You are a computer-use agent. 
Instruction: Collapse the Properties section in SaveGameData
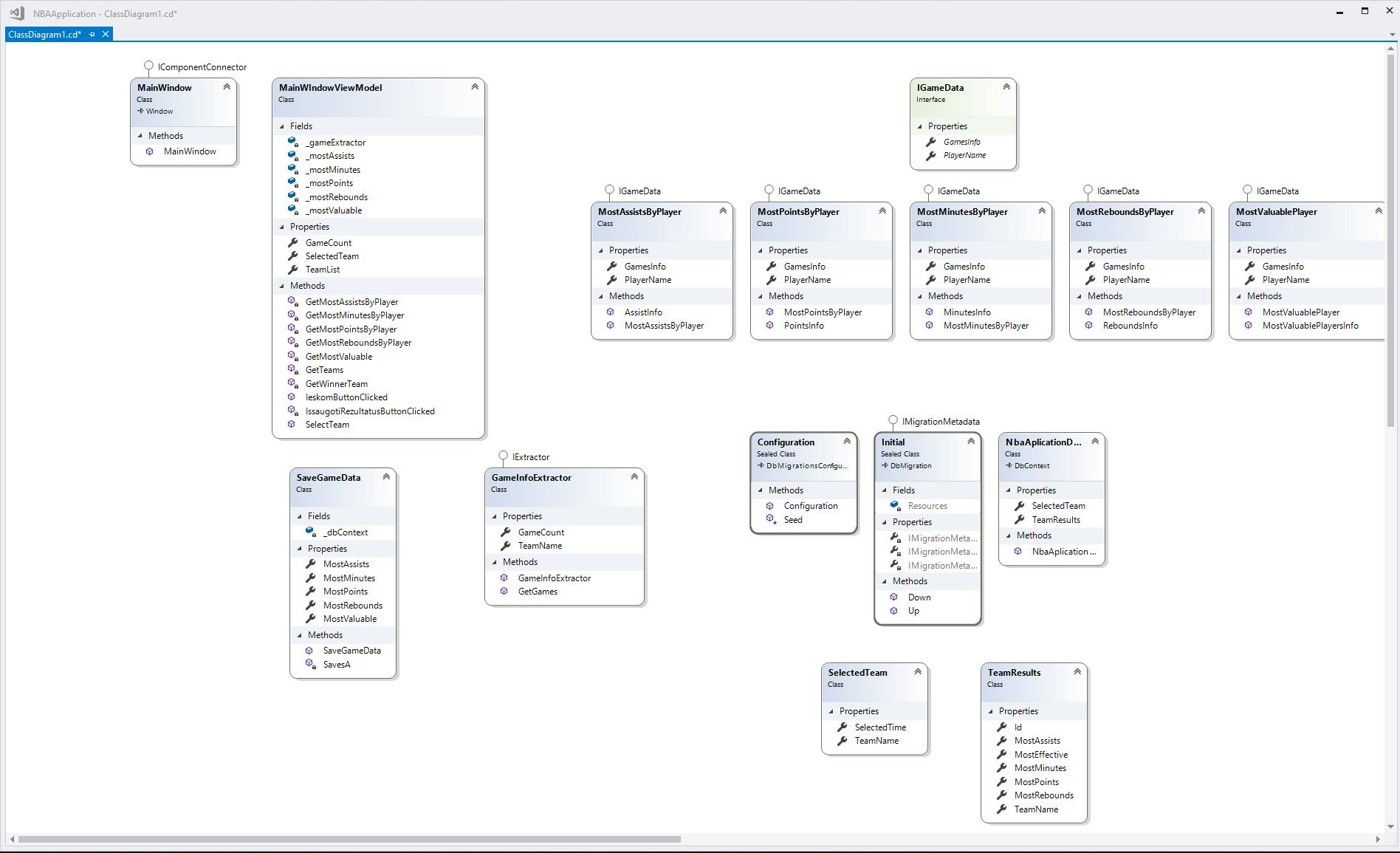coord(300,549)
